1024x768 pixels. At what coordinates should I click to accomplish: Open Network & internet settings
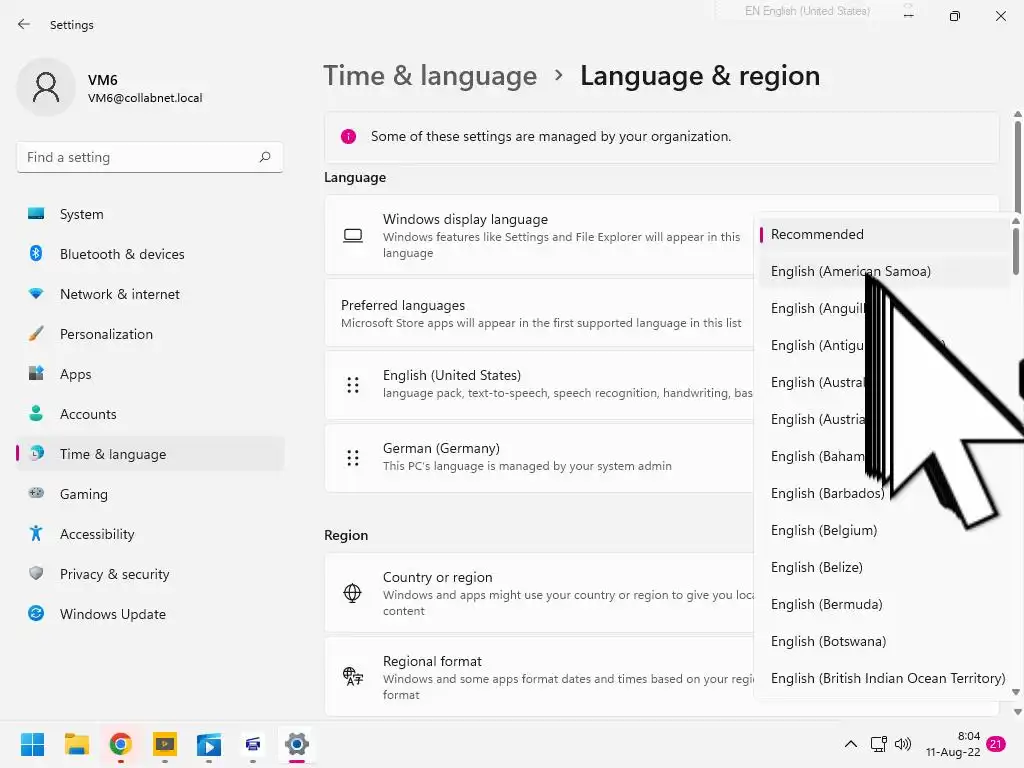coord(150,294)
